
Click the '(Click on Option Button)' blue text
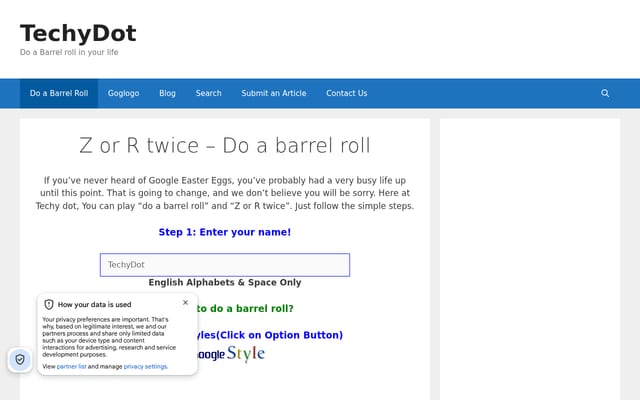tap(280, 335)
